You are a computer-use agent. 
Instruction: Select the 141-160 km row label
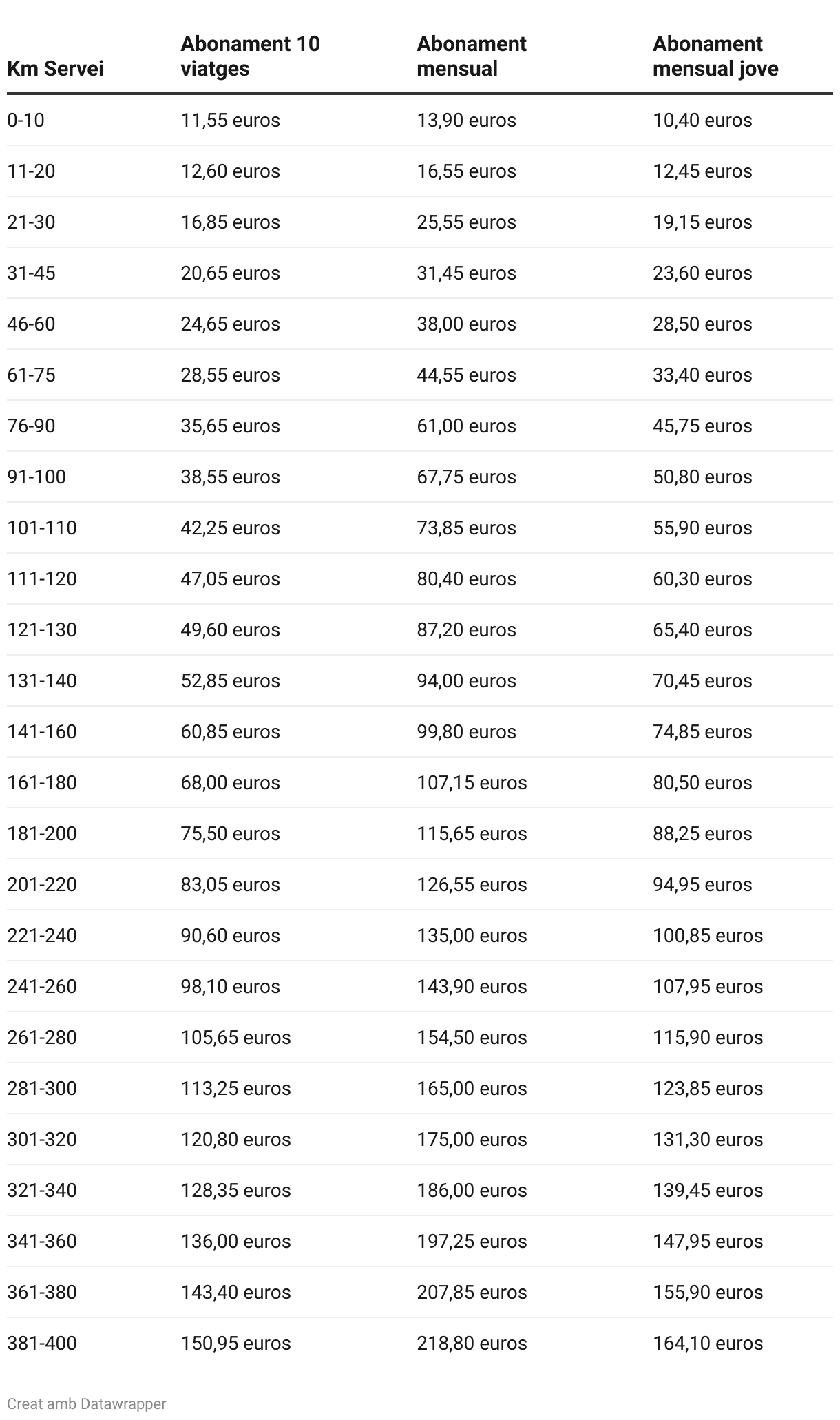point(42,732)
